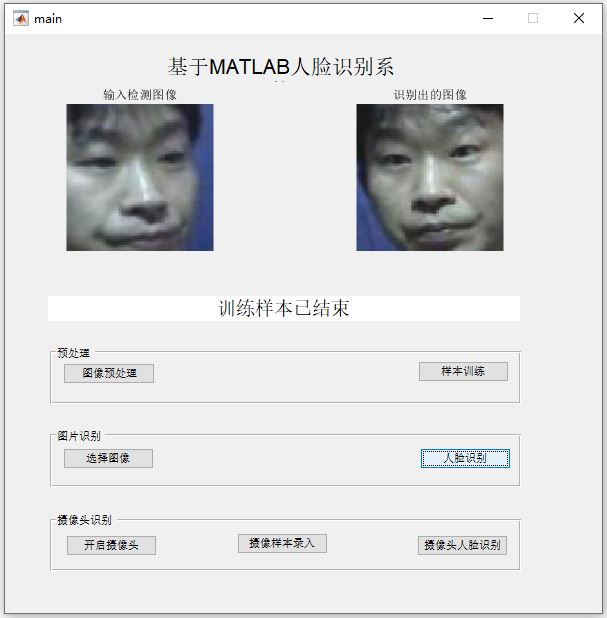Click the 图片识别 panel title
Screen dimensions: 607x618
[x=79, y=436]
